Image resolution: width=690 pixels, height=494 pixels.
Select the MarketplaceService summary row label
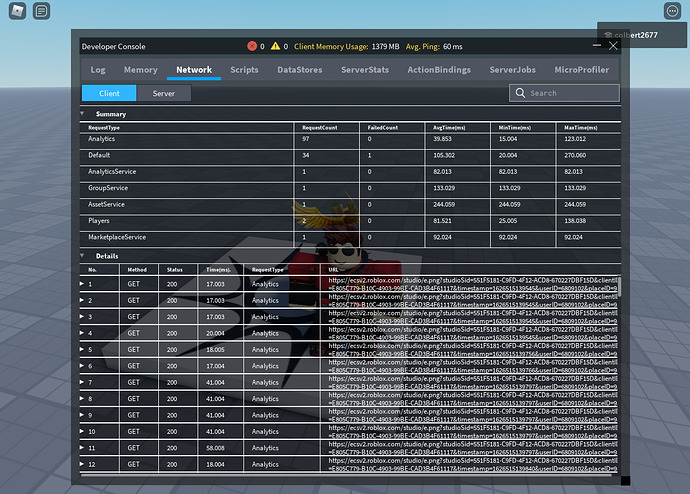117,237
